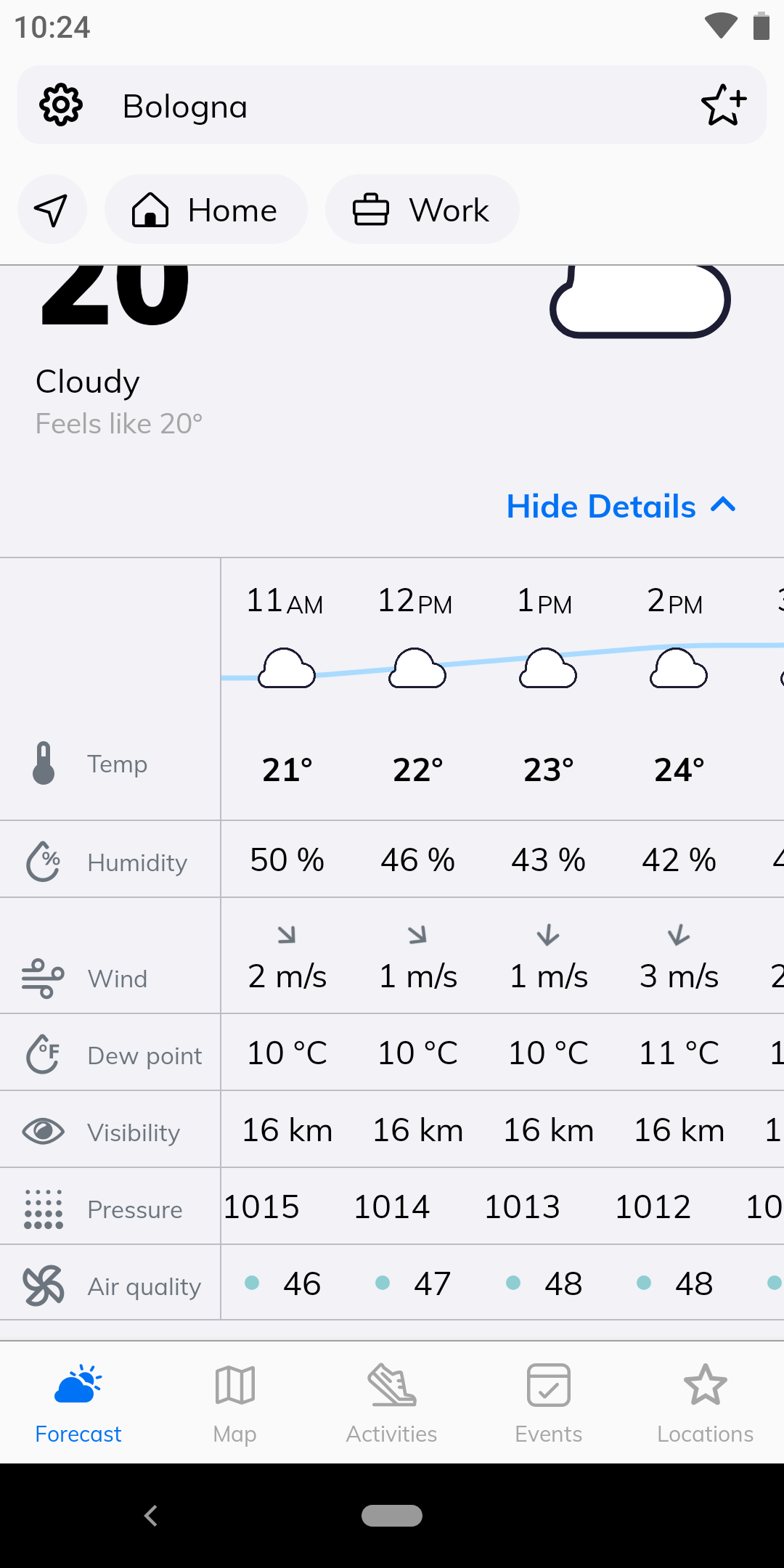
Task: Open settings via the gear icon
Action: (61, 105)
